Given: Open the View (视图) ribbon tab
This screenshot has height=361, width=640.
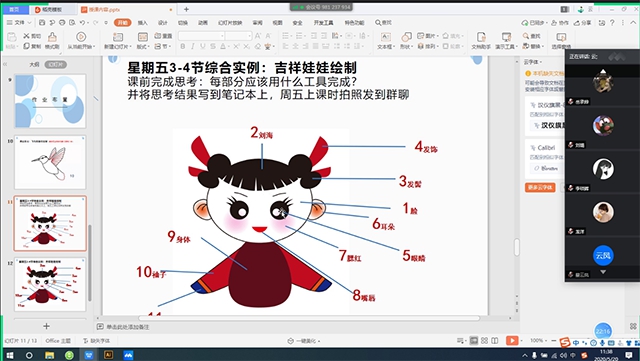Looking at the screenshot, I should 278,22.
